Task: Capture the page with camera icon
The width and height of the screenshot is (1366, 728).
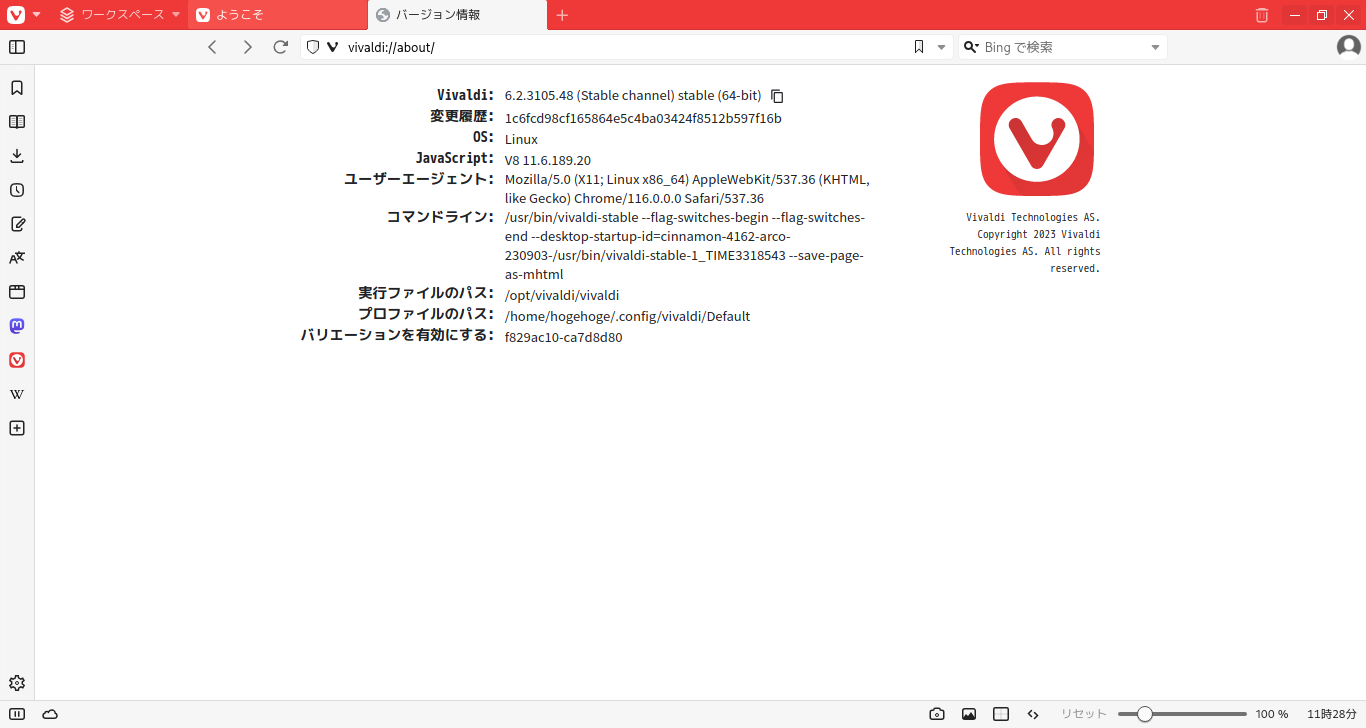Action: coord(937,714)
